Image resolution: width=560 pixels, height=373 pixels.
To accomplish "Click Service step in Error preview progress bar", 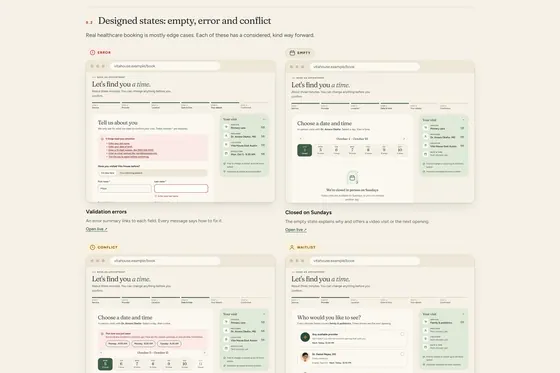I will (x=106, y=105).
